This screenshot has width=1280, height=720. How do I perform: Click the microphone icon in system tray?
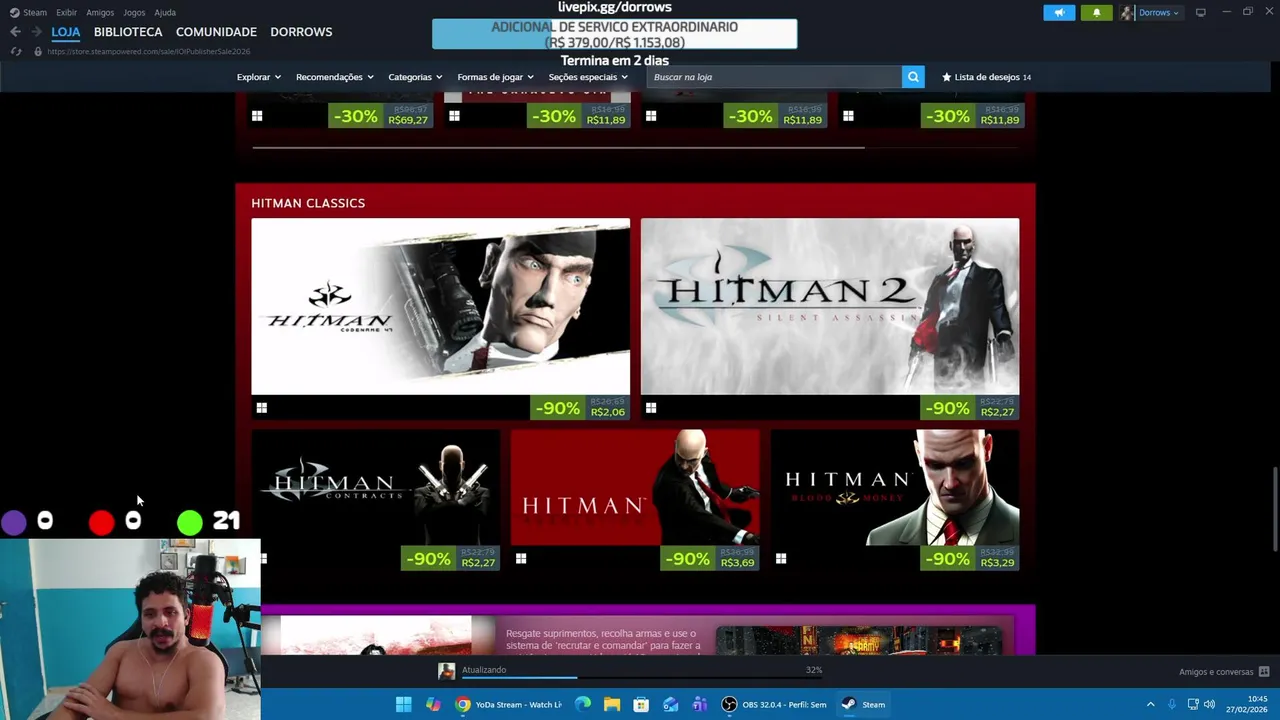tap(1171, 705)
